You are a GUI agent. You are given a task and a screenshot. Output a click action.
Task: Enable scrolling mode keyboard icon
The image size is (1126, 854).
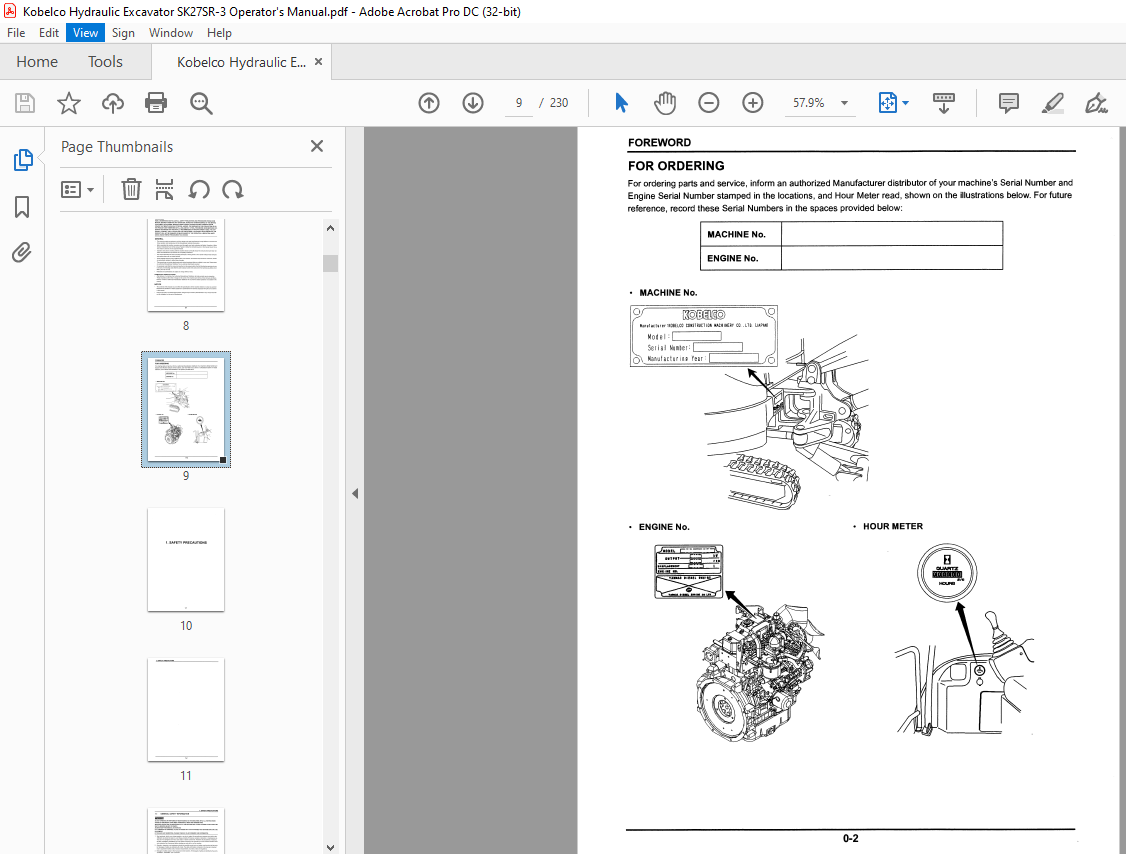tap(944, 103)
